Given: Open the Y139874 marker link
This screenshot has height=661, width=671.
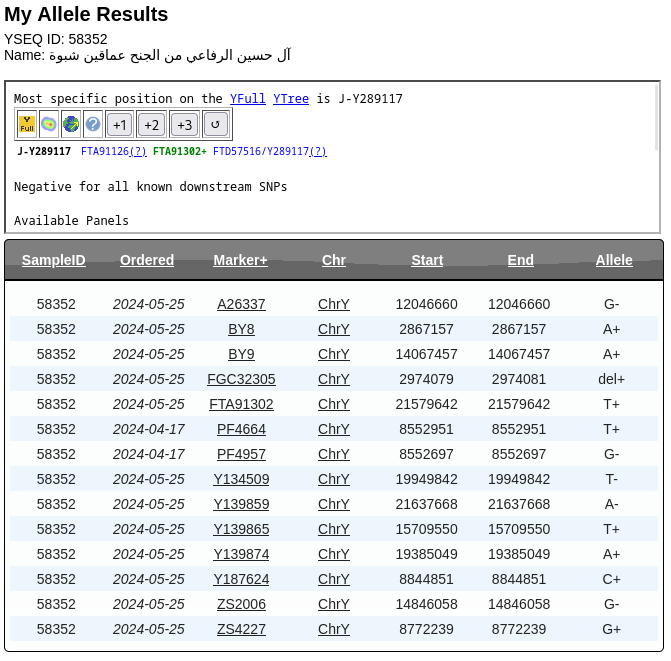Looking at the screenshot, I should 241,554.
